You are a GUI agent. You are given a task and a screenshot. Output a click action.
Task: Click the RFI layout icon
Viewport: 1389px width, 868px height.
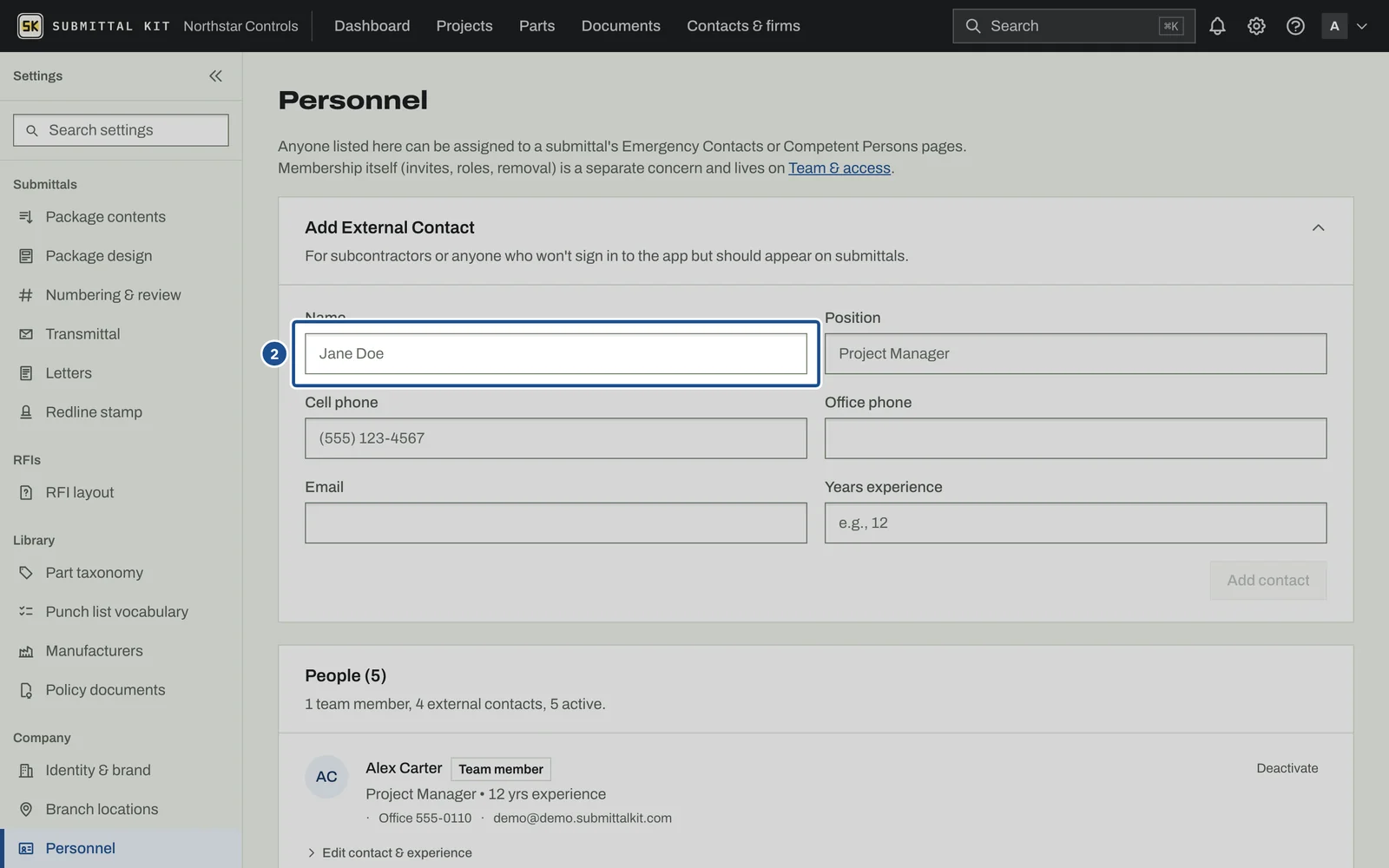(26, 492)
